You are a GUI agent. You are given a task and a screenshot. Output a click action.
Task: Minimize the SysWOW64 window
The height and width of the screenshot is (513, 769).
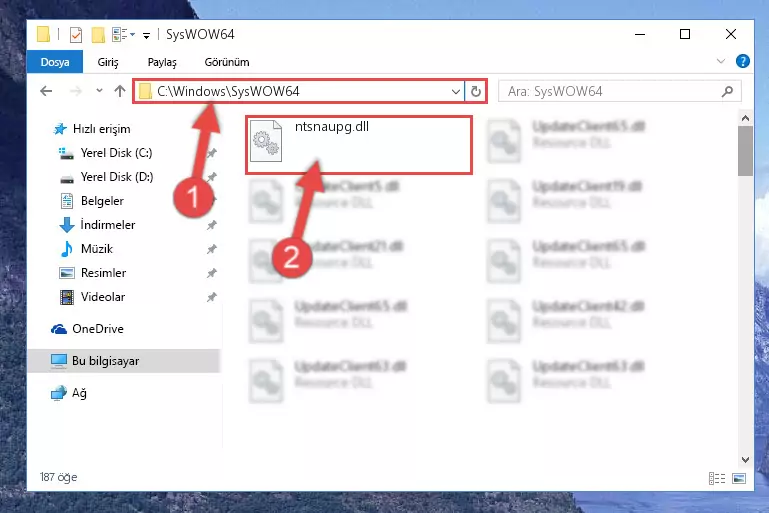[640, 34]
